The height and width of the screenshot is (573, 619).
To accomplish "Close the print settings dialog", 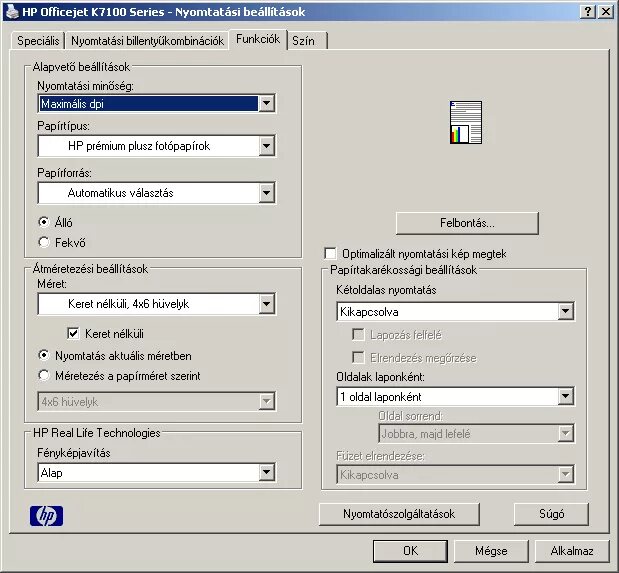I will (606, 11).
